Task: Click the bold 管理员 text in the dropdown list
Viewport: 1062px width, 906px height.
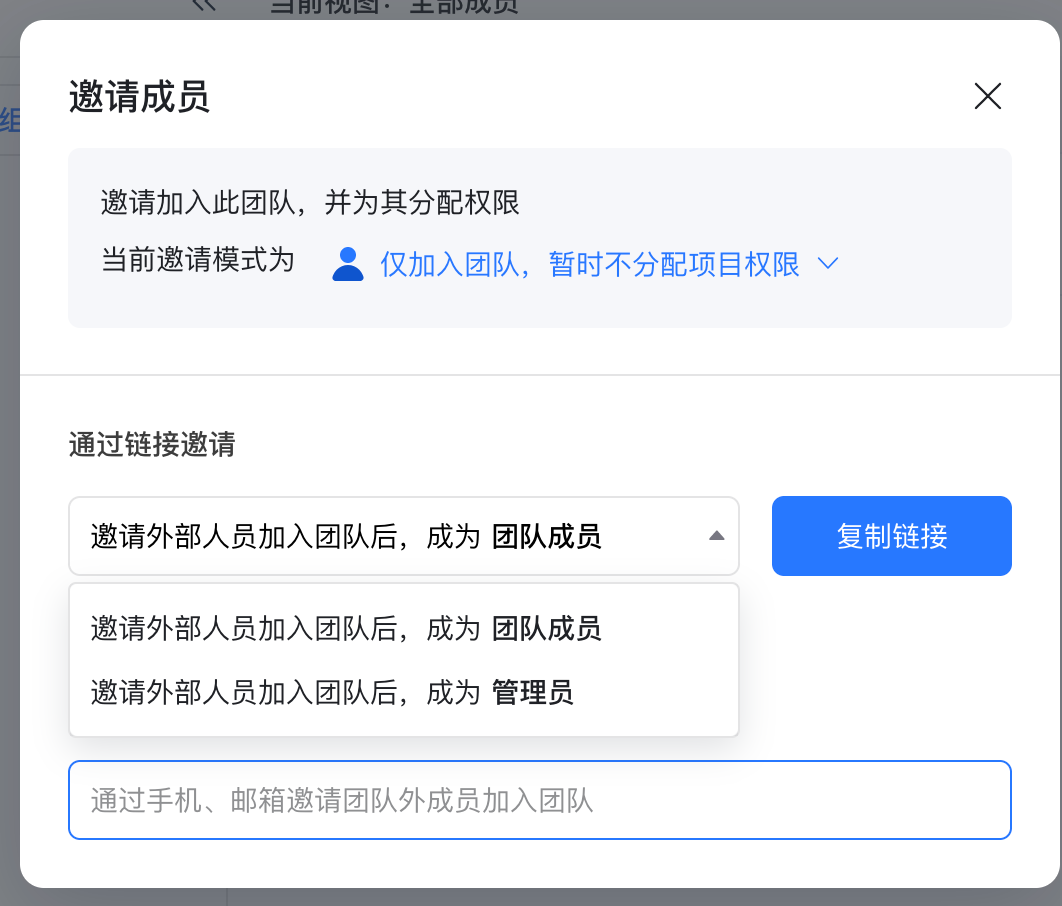Action: coord(533,692)
